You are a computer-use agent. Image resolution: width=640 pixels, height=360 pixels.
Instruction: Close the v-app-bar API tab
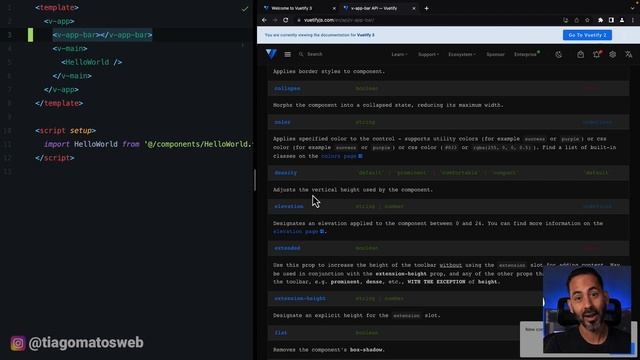coord(413,8)
